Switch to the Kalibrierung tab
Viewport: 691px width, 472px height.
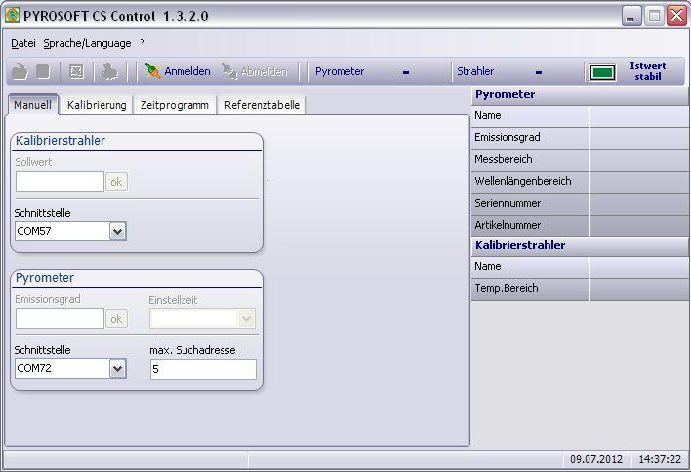pyautogui.click(x=96, y=105)
